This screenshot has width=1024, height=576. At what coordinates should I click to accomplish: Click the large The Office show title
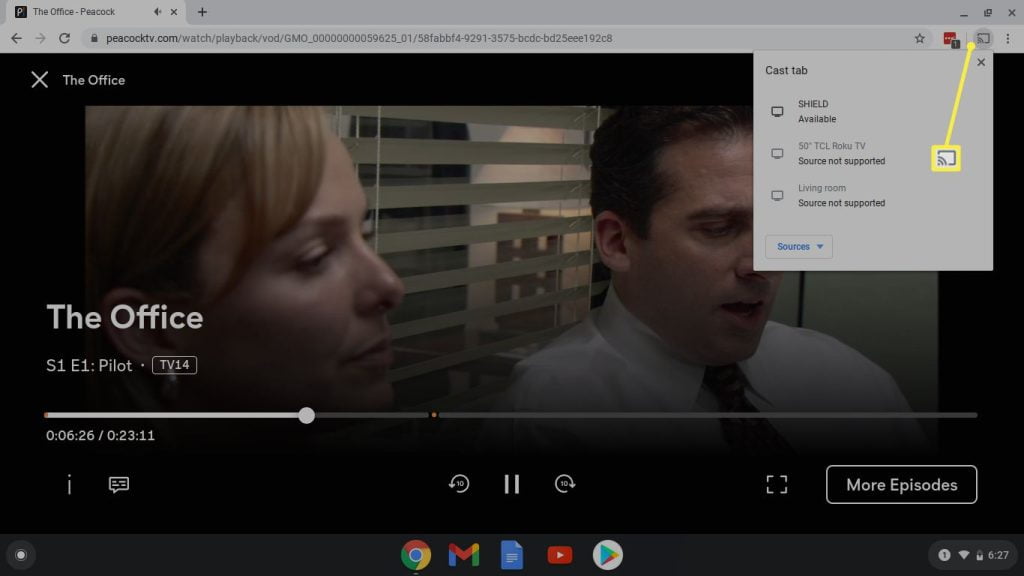125,317
